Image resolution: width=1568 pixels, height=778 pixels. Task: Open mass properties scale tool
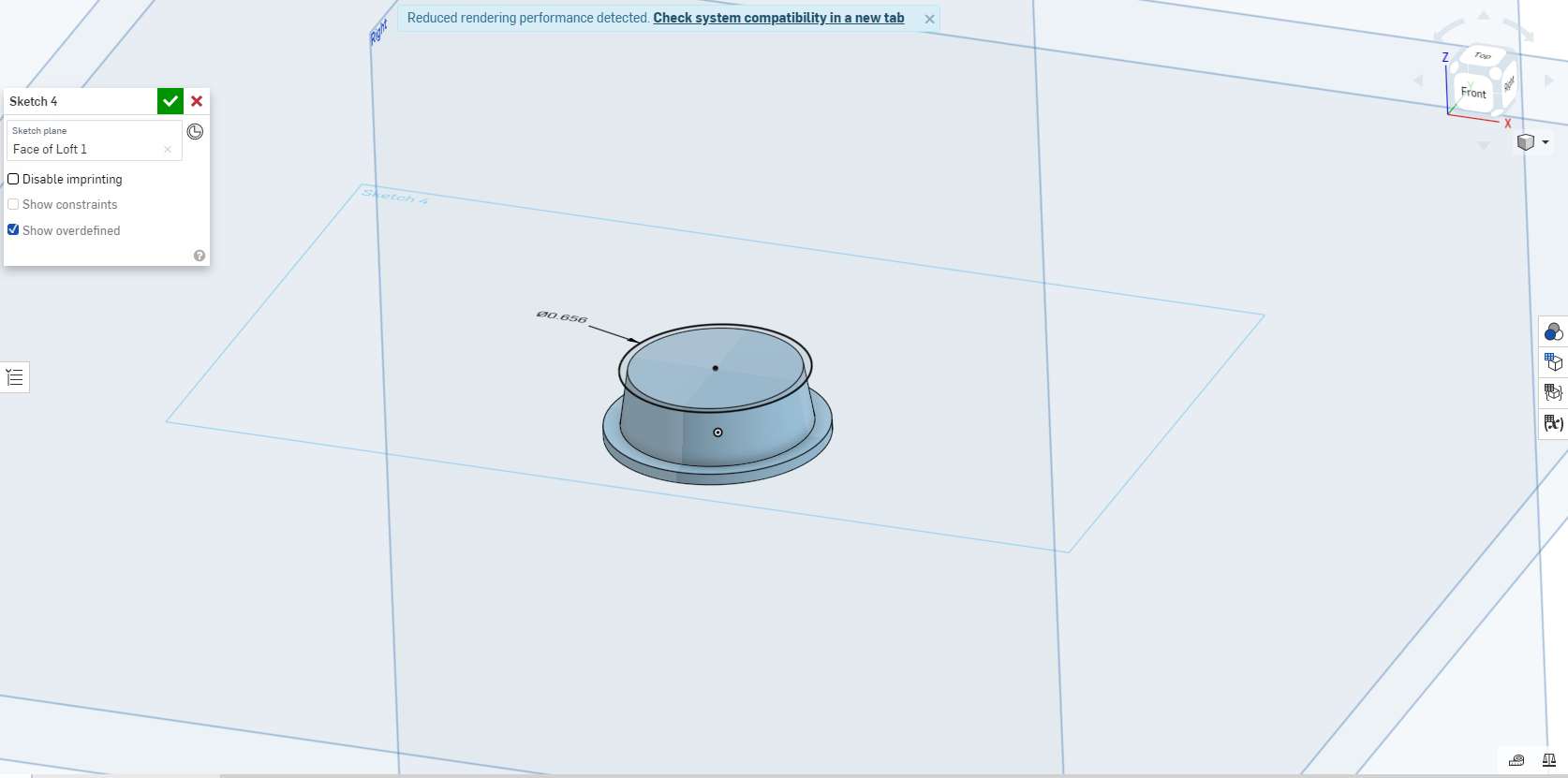click(1549, 760)
